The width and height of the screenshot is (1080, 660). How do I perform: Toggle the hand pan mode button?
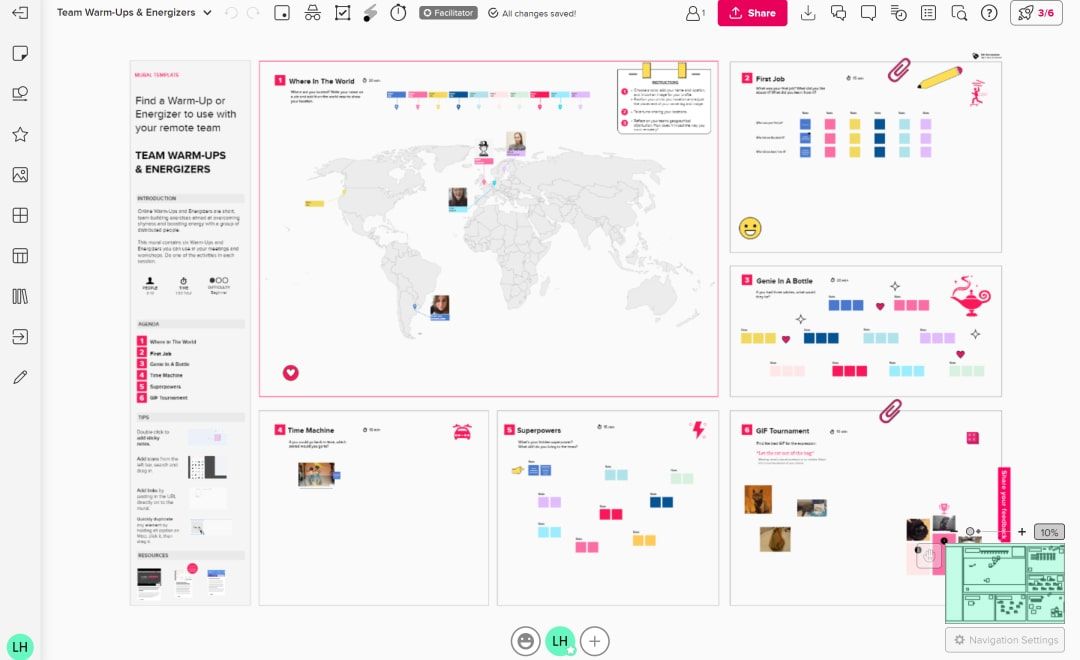(x=929, y=556)
